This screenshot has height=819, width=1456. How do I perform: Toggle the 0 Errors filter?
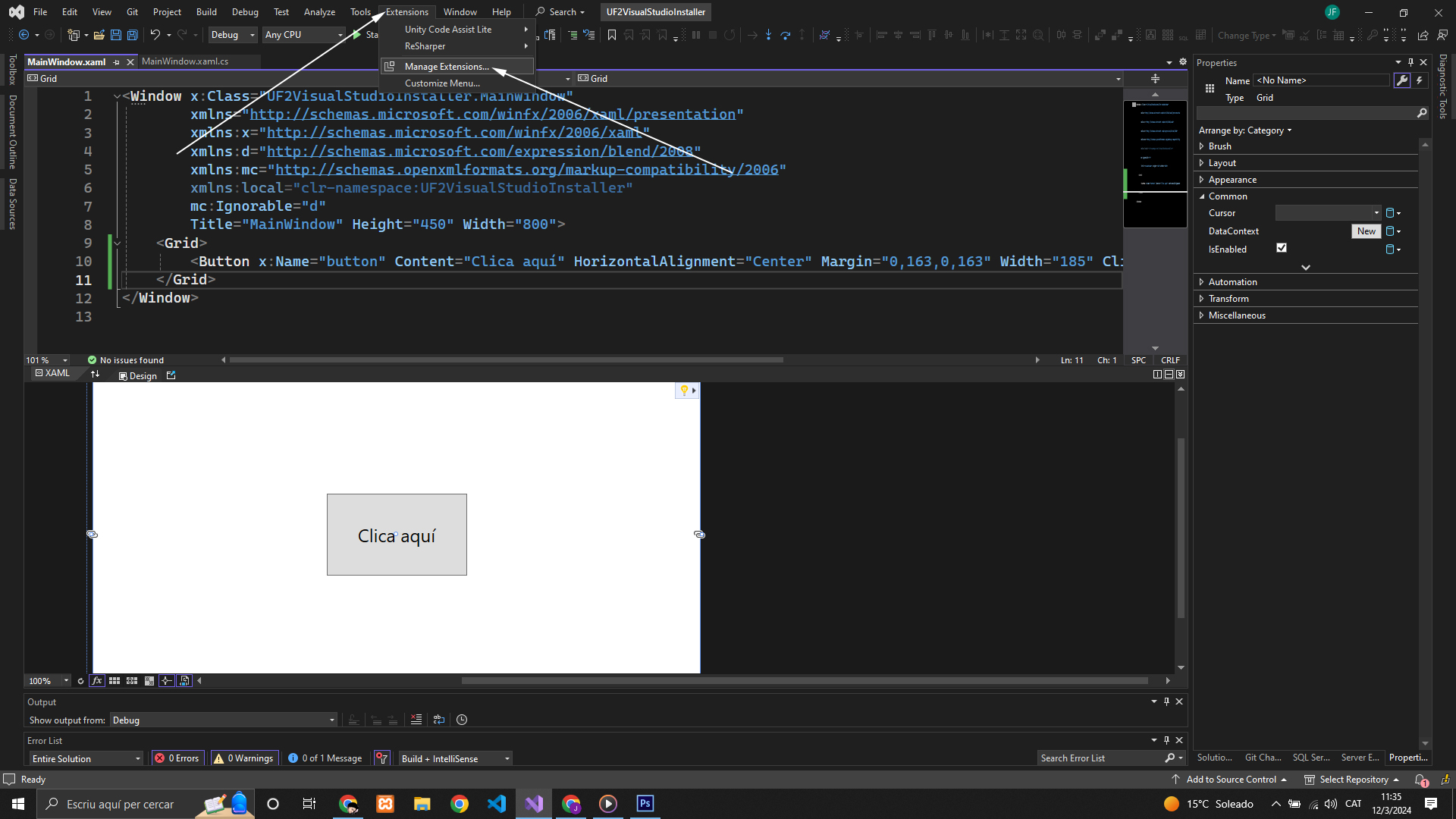pos(177,758)
